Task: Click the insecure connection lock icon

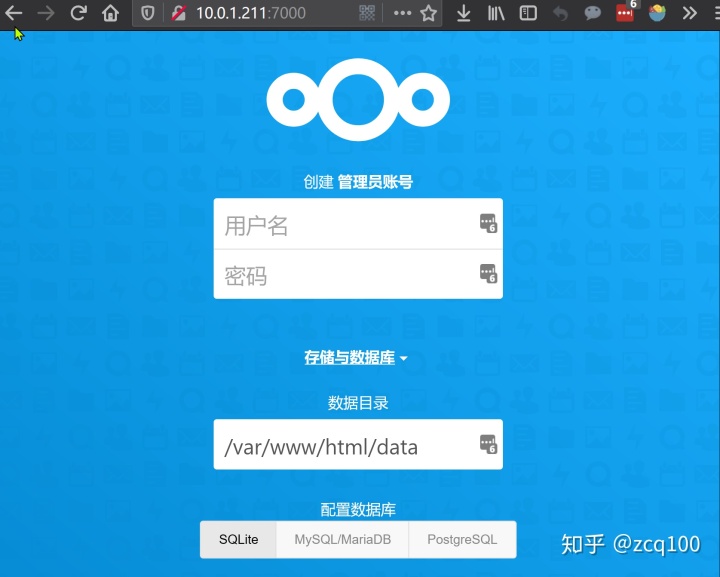Action: (178, 13)
